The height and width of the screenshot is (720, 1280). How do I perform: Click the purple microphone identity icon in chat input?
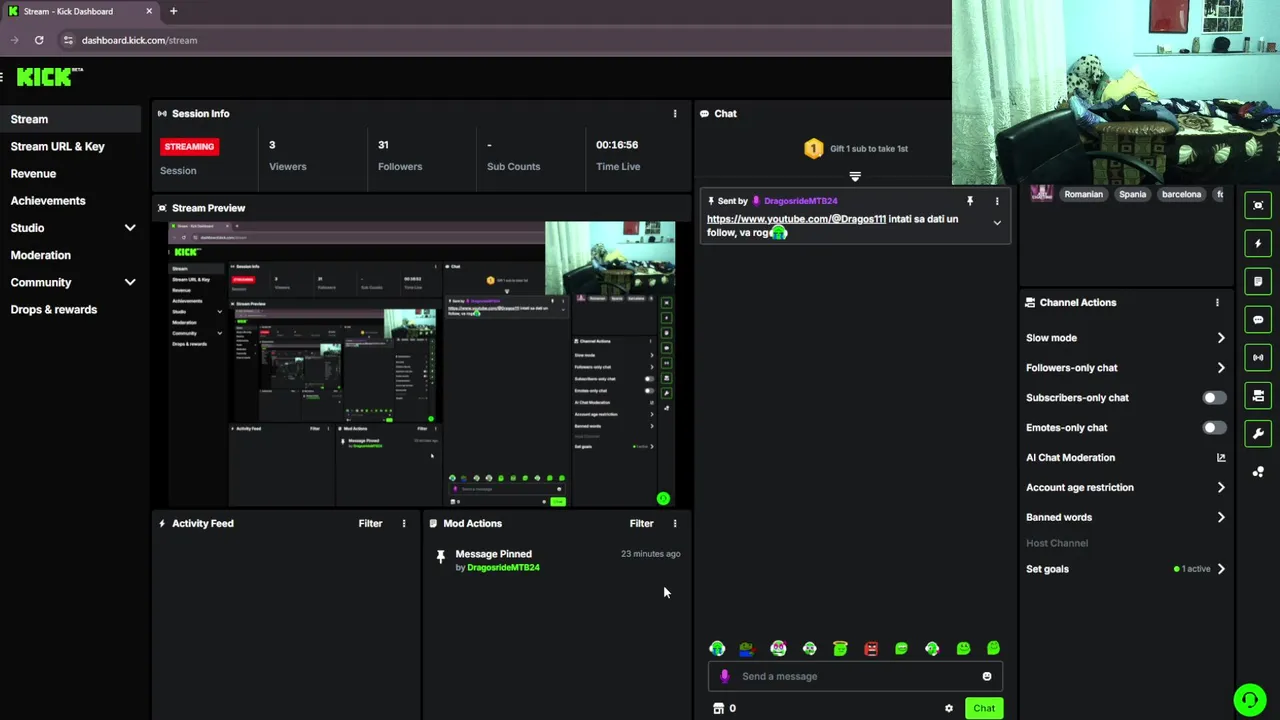tap(725, 676)
